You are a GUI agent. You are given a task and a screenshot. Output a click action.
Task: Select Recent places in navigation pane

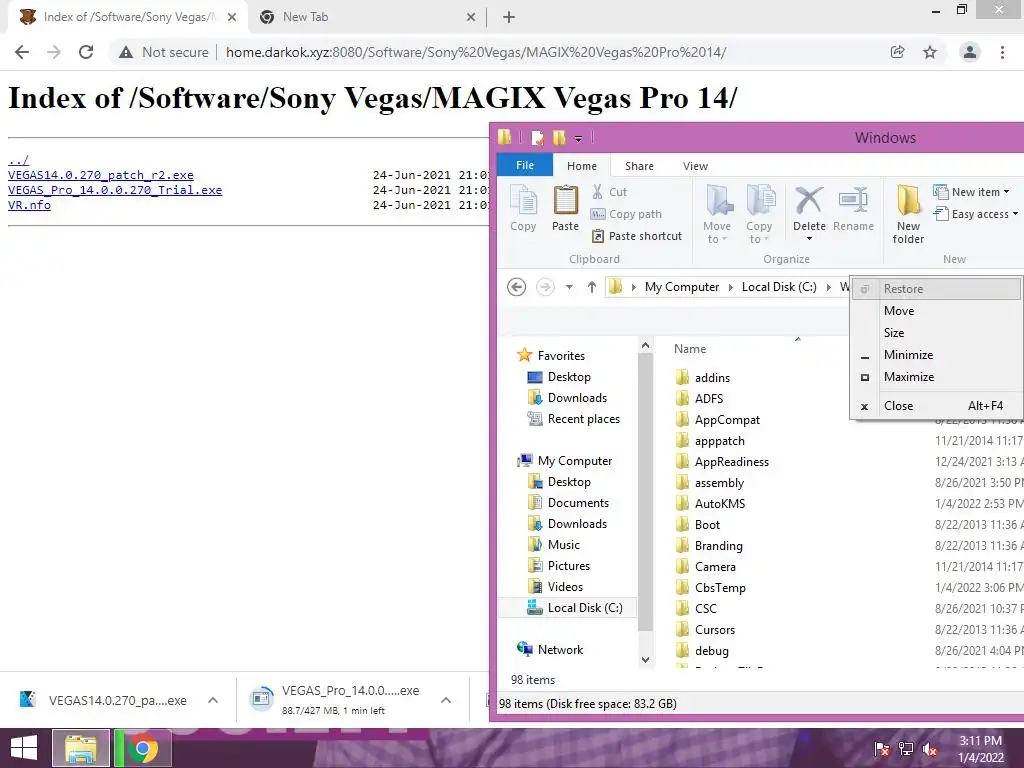pos(584,419)
